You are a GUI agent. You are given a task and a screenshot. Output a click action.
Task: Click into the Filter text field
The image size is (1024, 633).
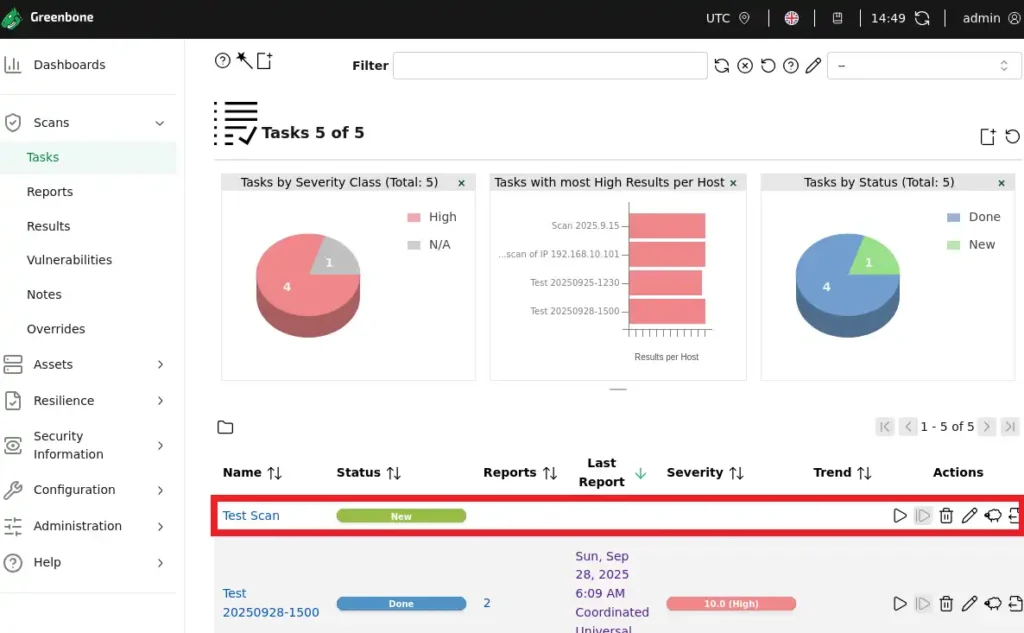(549, 66)
